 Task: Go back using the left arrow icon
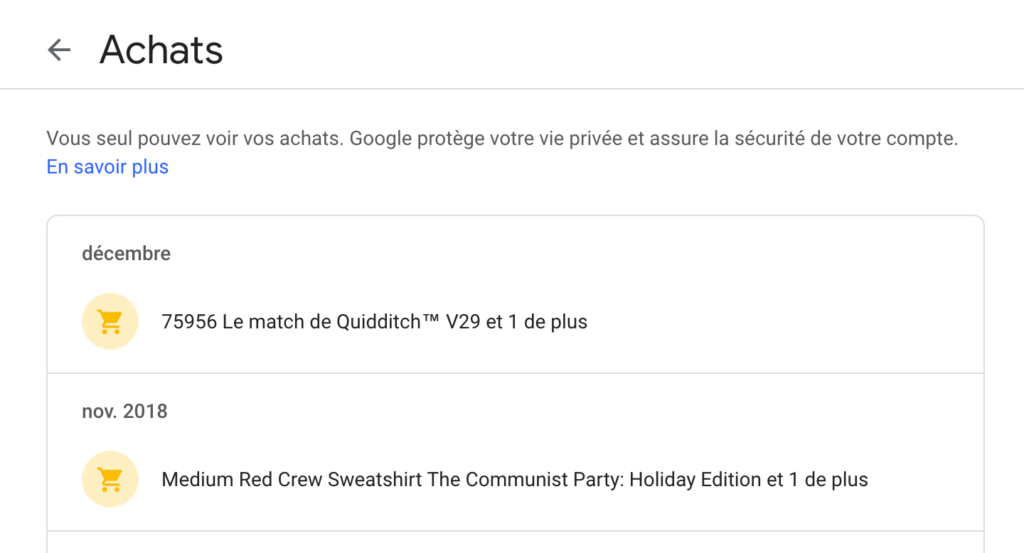coord(59,50)
